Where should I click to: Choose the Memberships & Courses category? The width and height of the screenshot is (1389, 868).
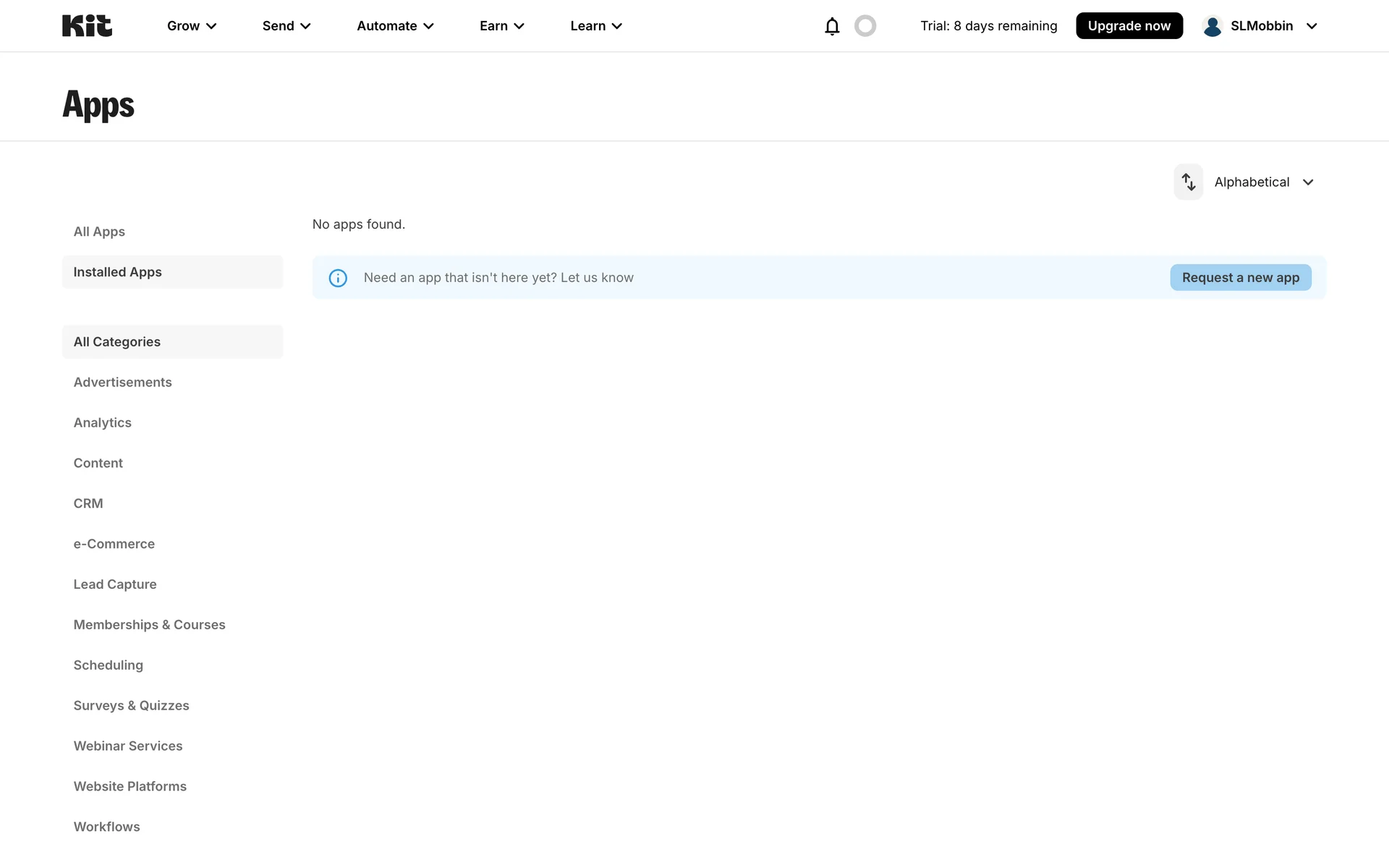click(150, 625)
